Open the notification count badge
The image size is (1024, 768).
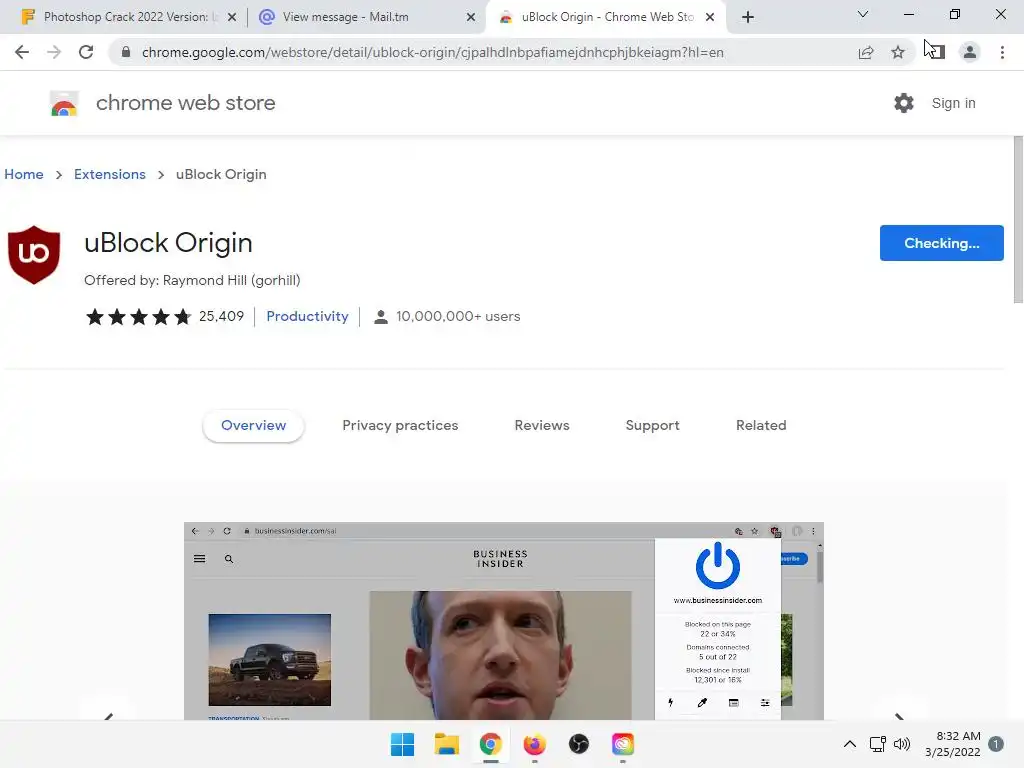point(996,744)
